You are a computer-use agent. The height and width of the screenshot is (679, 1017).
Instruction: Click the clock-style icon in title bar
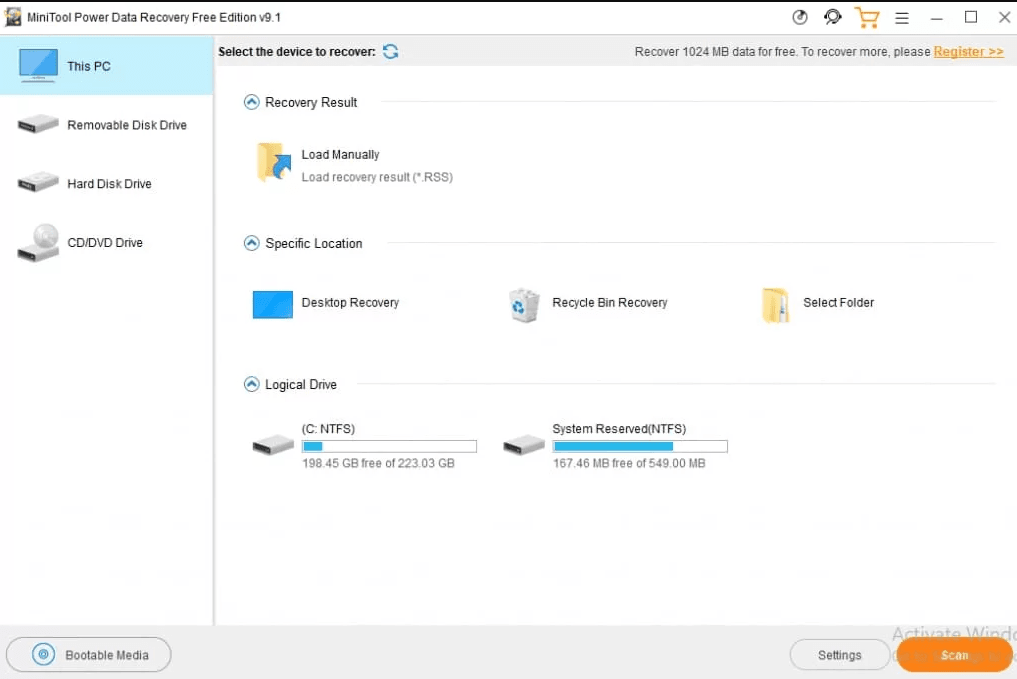pyautogui.click(x=800, y=18)
